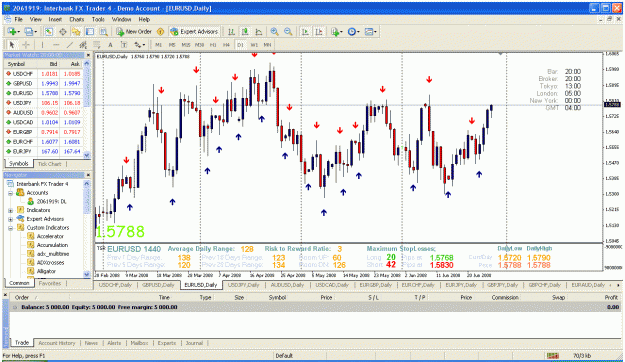The height and width of the screenshot is (362, 625).
Task: Toggle the Terminal window toolbar icon
Action: 90,31
